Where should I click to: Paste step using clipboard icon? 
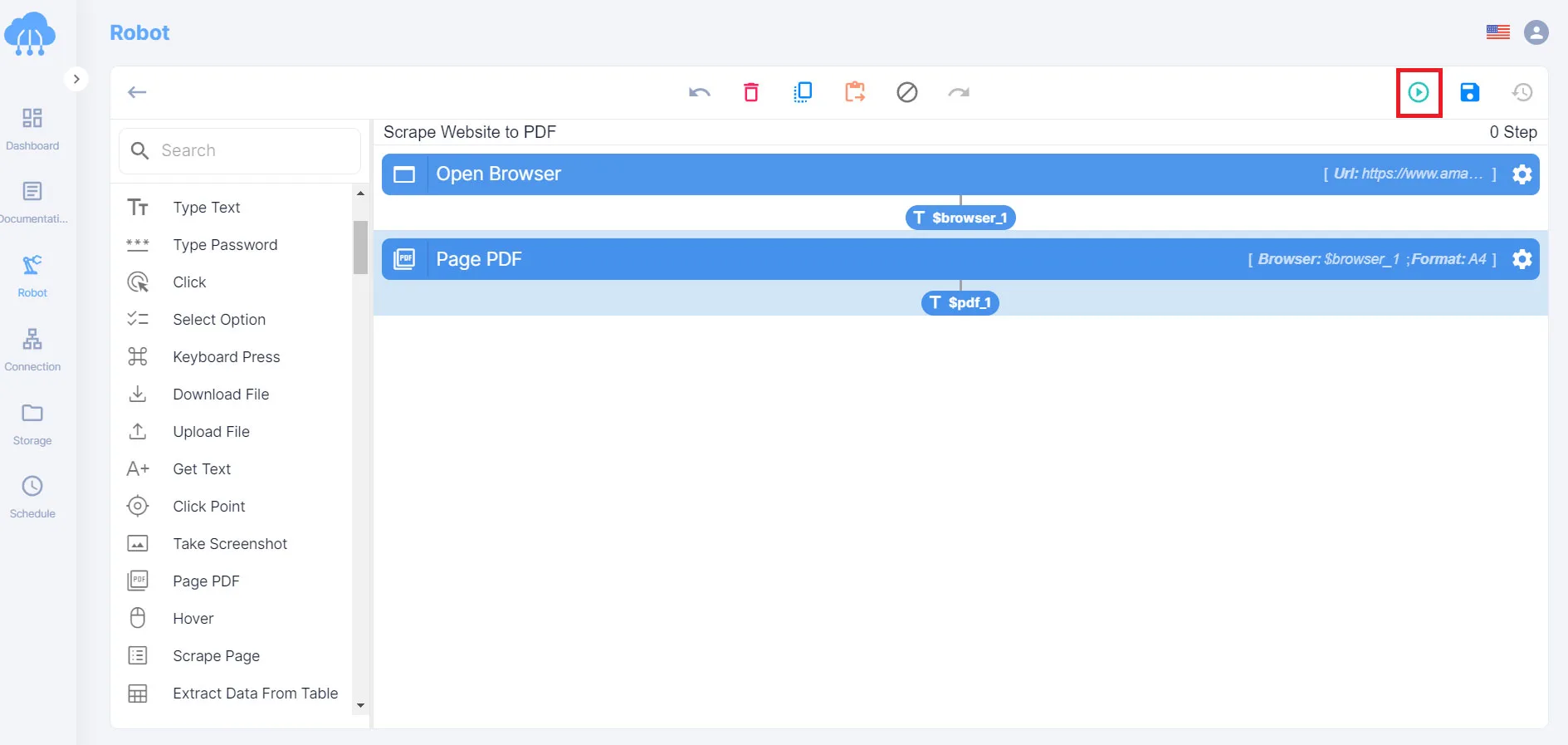coord(855,92)
